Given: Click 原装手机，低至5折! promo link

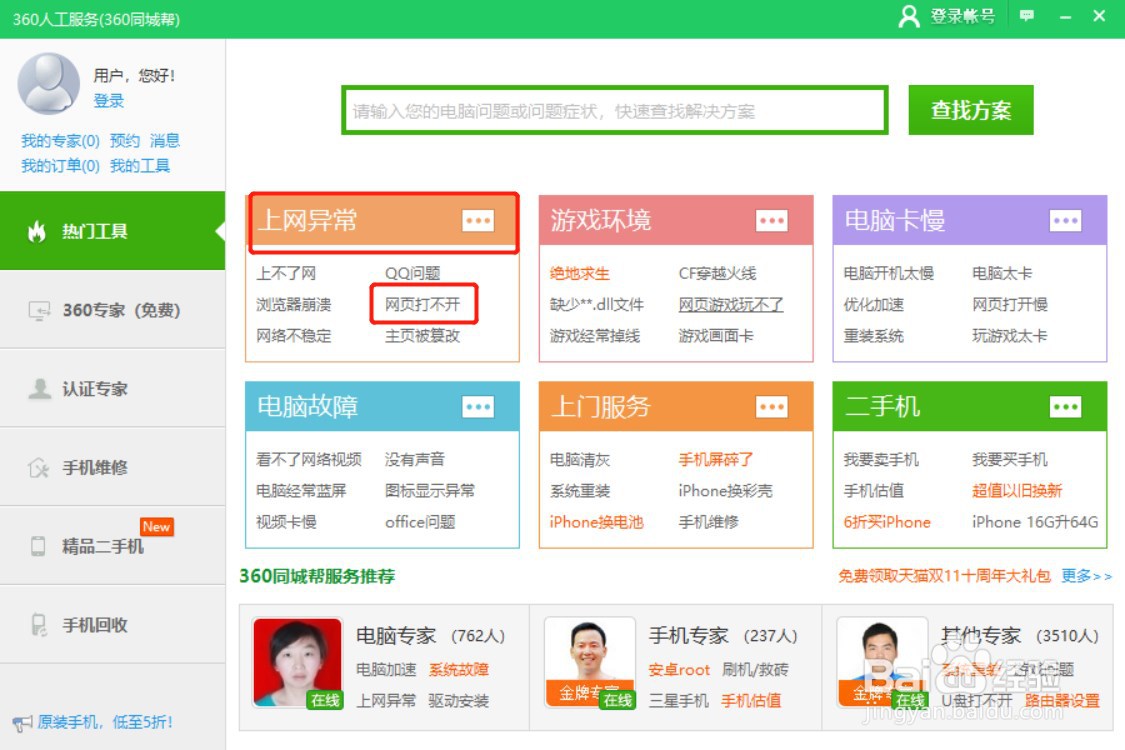Looking at the screenshot, I should (105, 723).
